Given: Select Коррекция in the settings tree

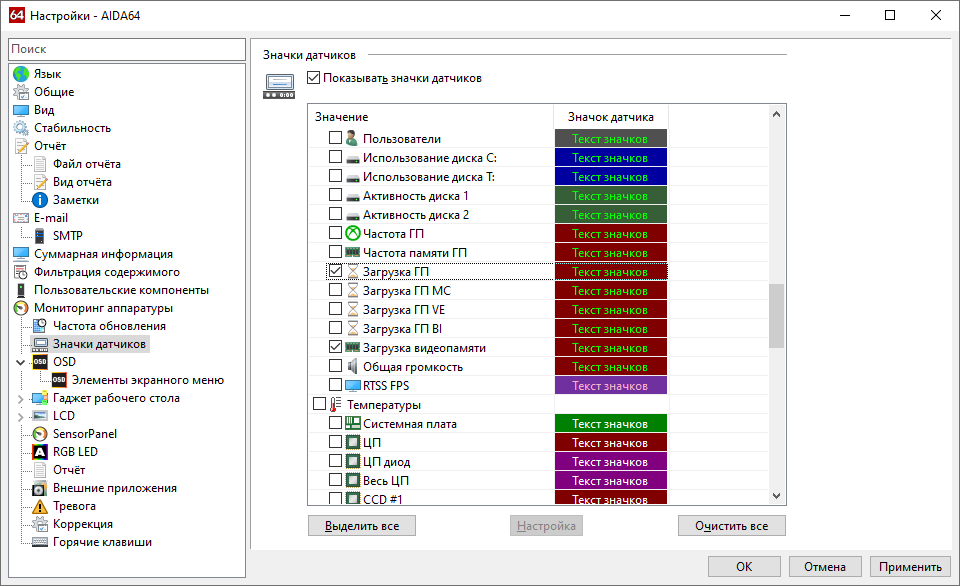Looking at the screenshot, I should [x=83, y=524].
